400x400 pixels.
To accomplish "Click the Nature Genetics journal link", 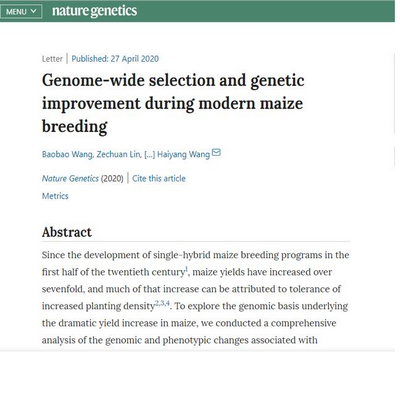I will (70, 179).
